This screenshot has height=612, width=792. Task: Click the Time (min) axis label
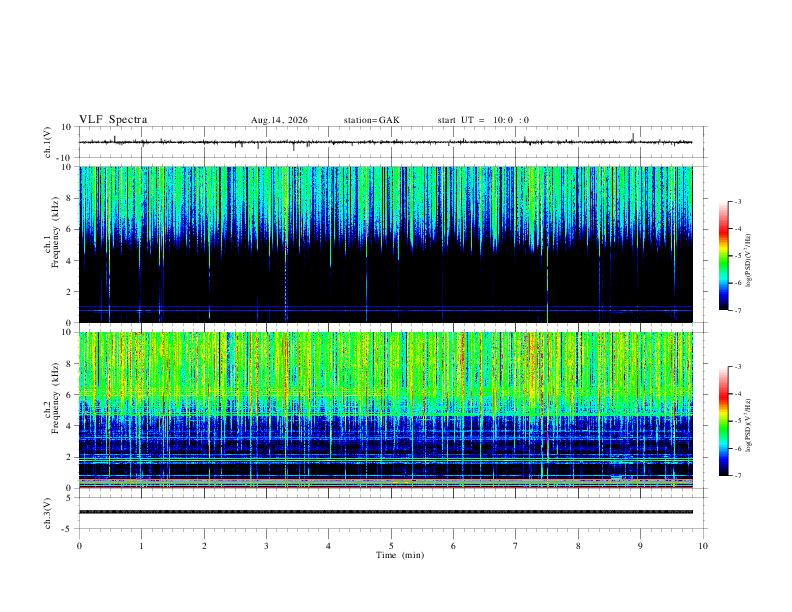tap(400, 555)
